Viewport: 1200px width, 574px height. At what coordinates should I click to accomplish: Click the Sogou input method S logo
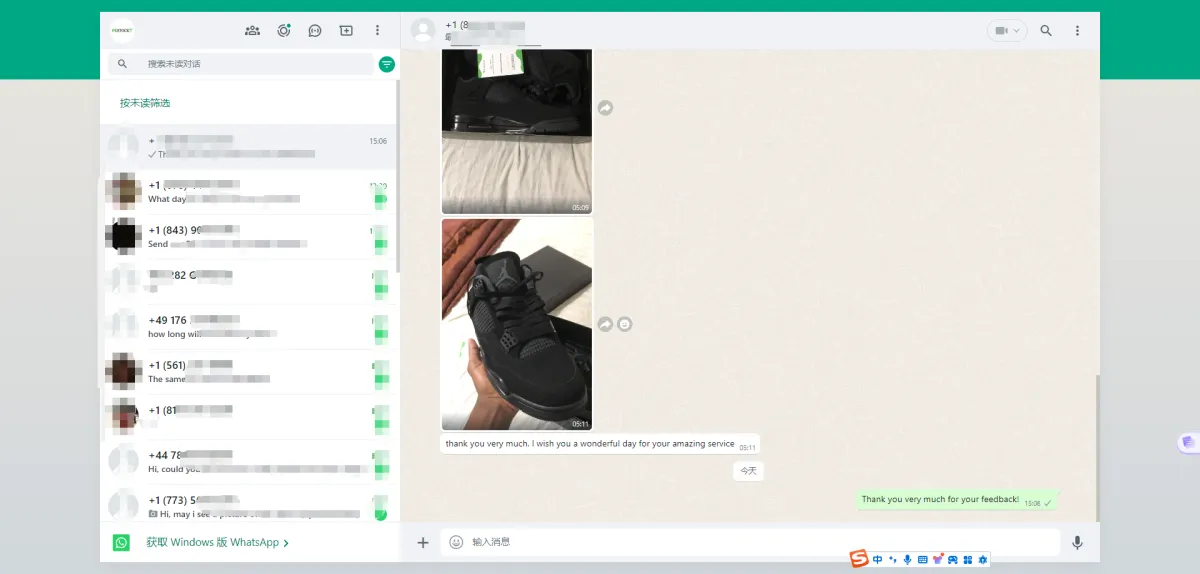[859, 559]
